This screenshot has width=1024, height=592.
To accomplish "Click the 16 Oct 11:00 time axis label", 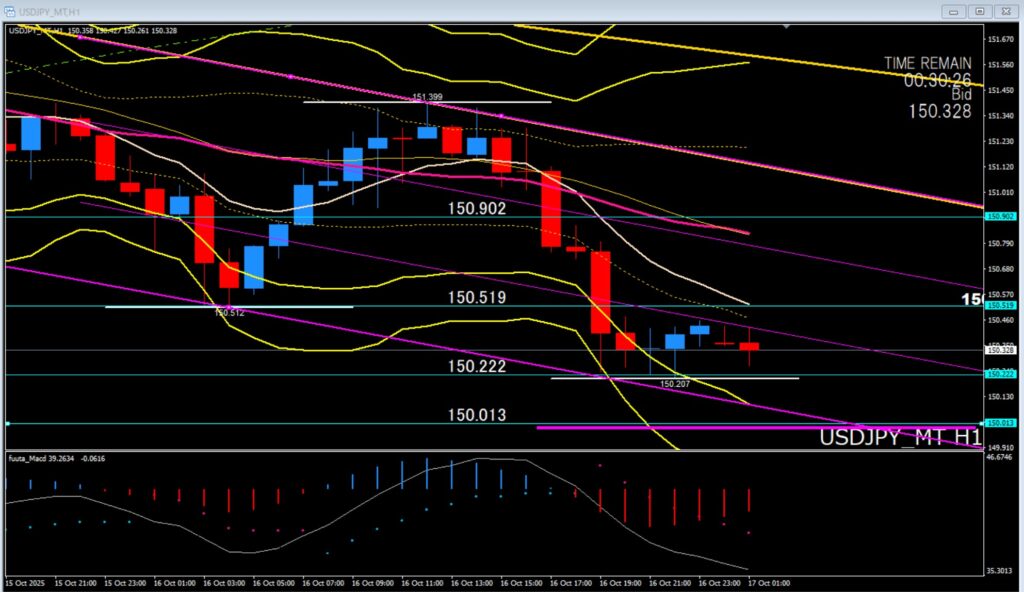I will [424, 582].
